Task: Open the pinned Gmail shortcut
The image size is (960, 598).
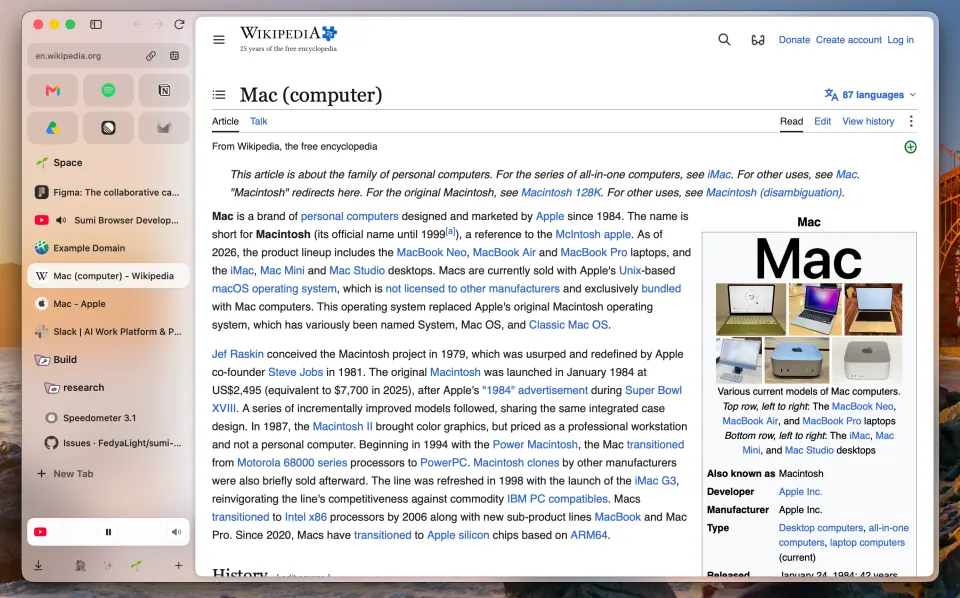Action: tap(53, 91)
